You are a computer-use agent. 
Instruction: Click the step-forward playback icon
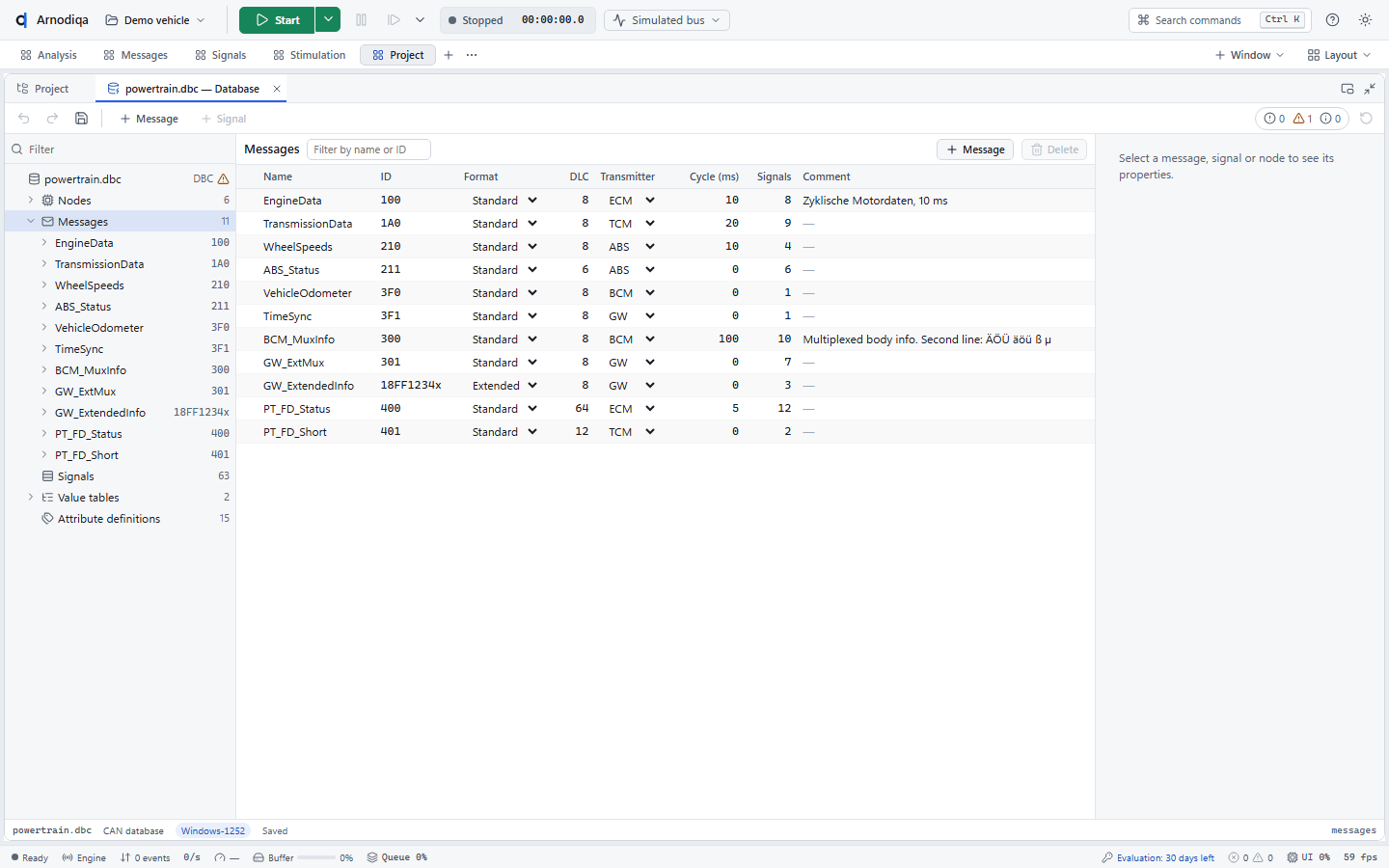click(x=394, y=20)
